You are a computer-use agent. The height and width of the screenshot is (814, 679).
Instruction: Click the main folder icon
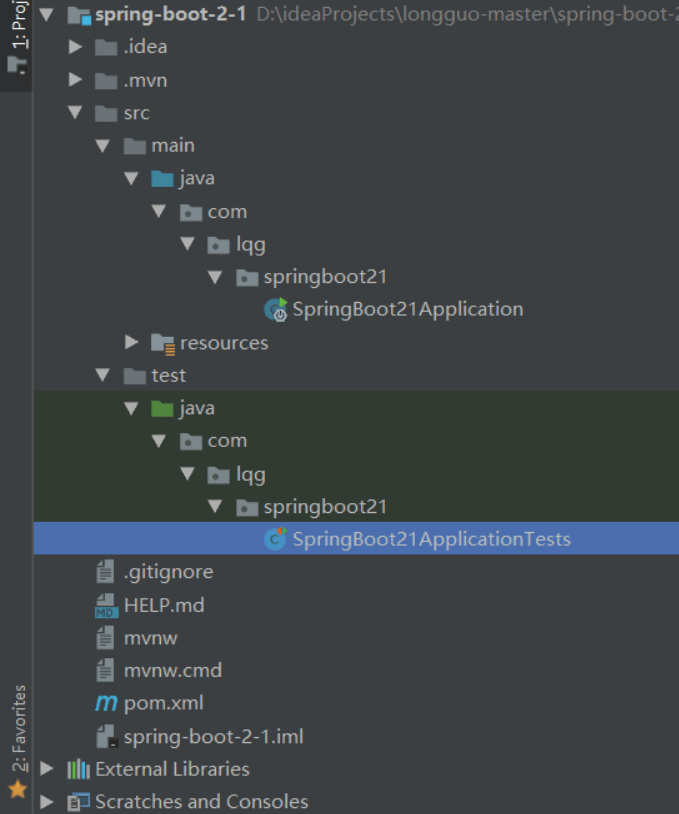point(135,146)
